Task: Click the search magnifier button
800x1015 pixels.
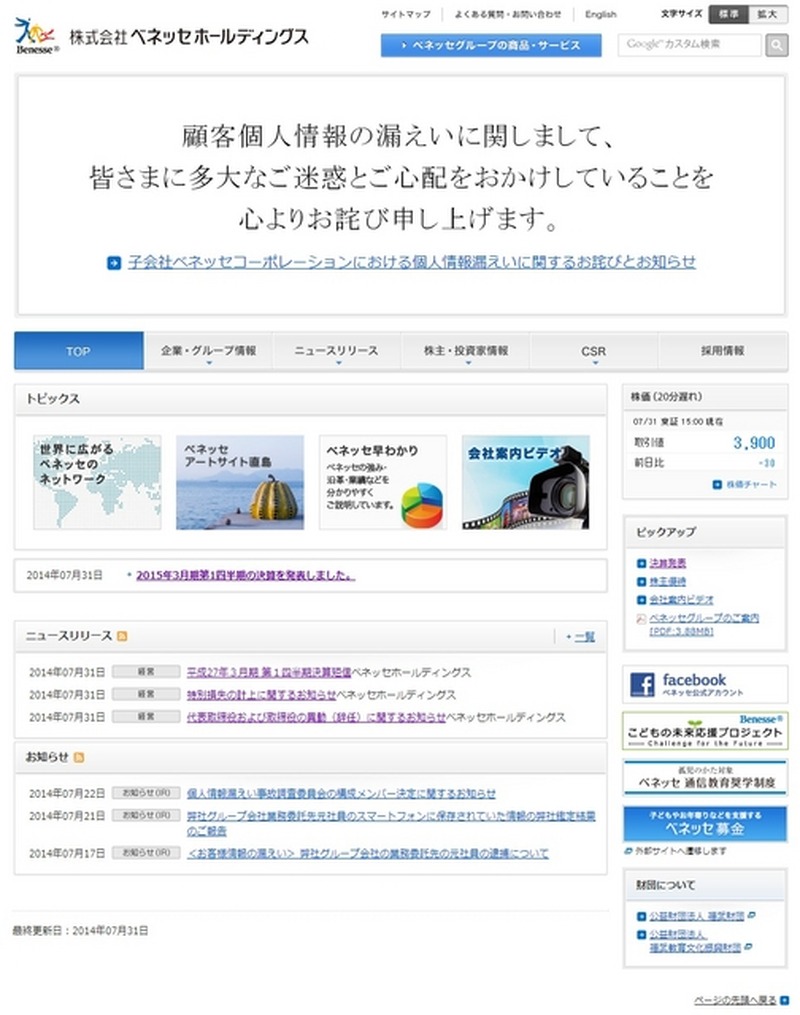Action: click(x=776, y=46)
